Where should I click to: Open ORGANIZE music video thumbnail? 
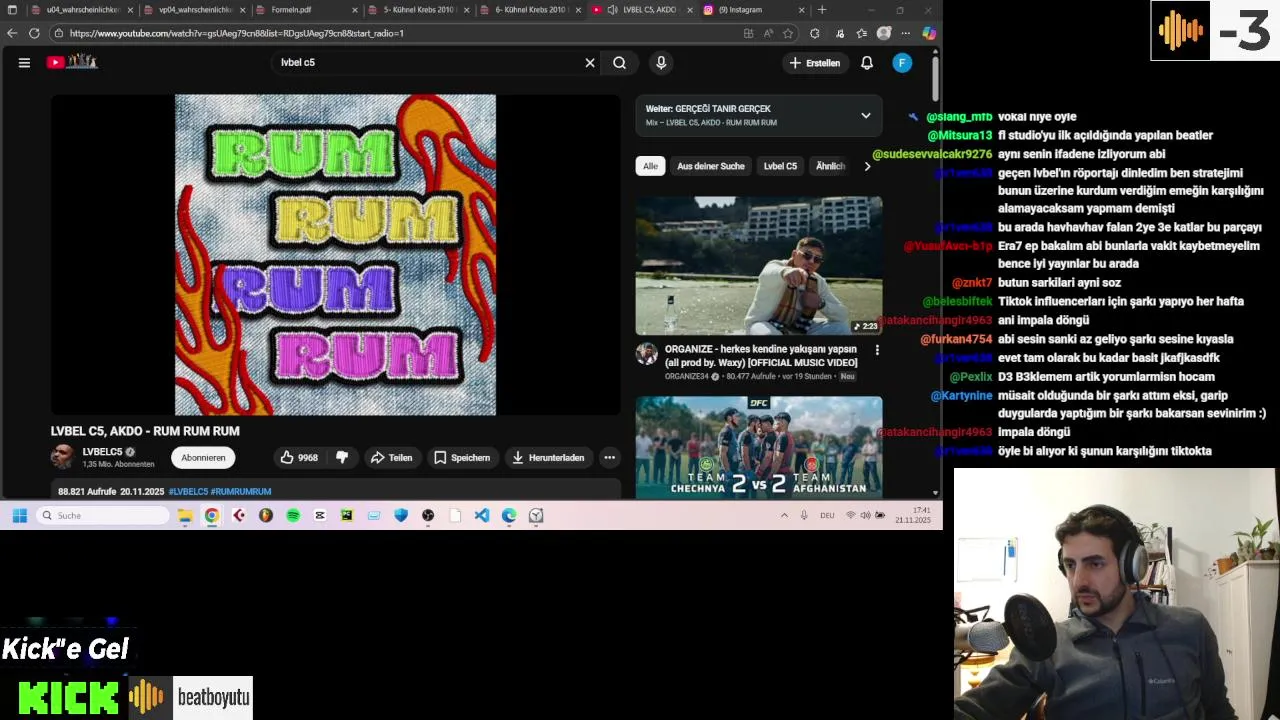(759, 265)
